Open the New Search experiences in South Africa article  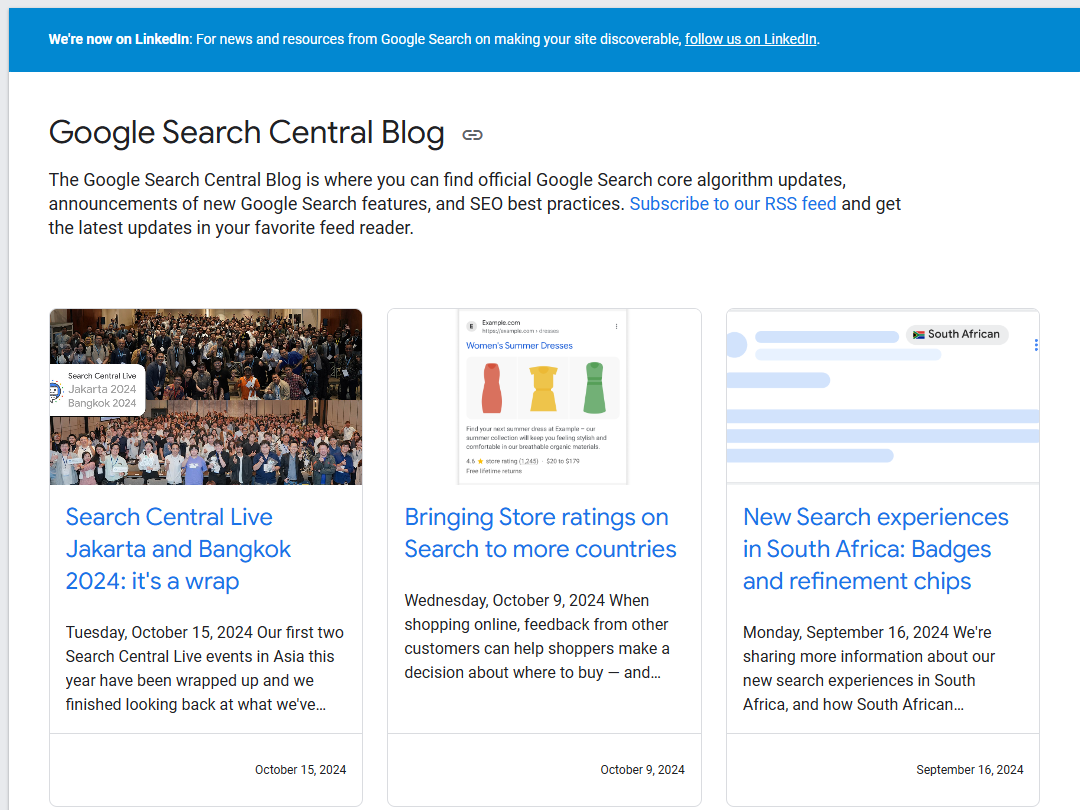[x=875, y=548]
